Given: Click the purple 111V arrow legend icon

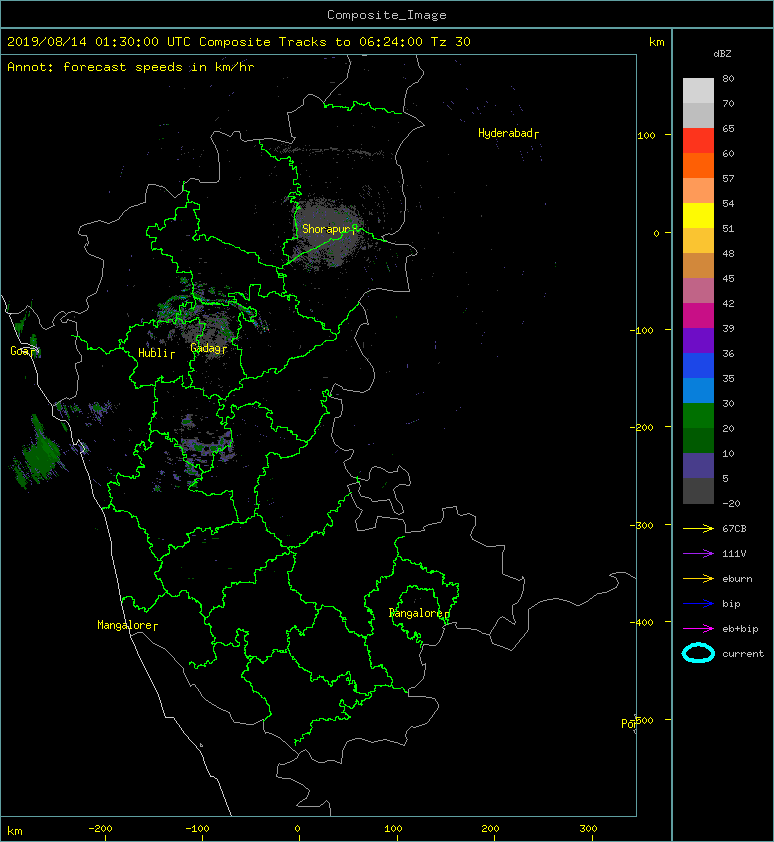Looking at the screenshot, I should [698, 554].
